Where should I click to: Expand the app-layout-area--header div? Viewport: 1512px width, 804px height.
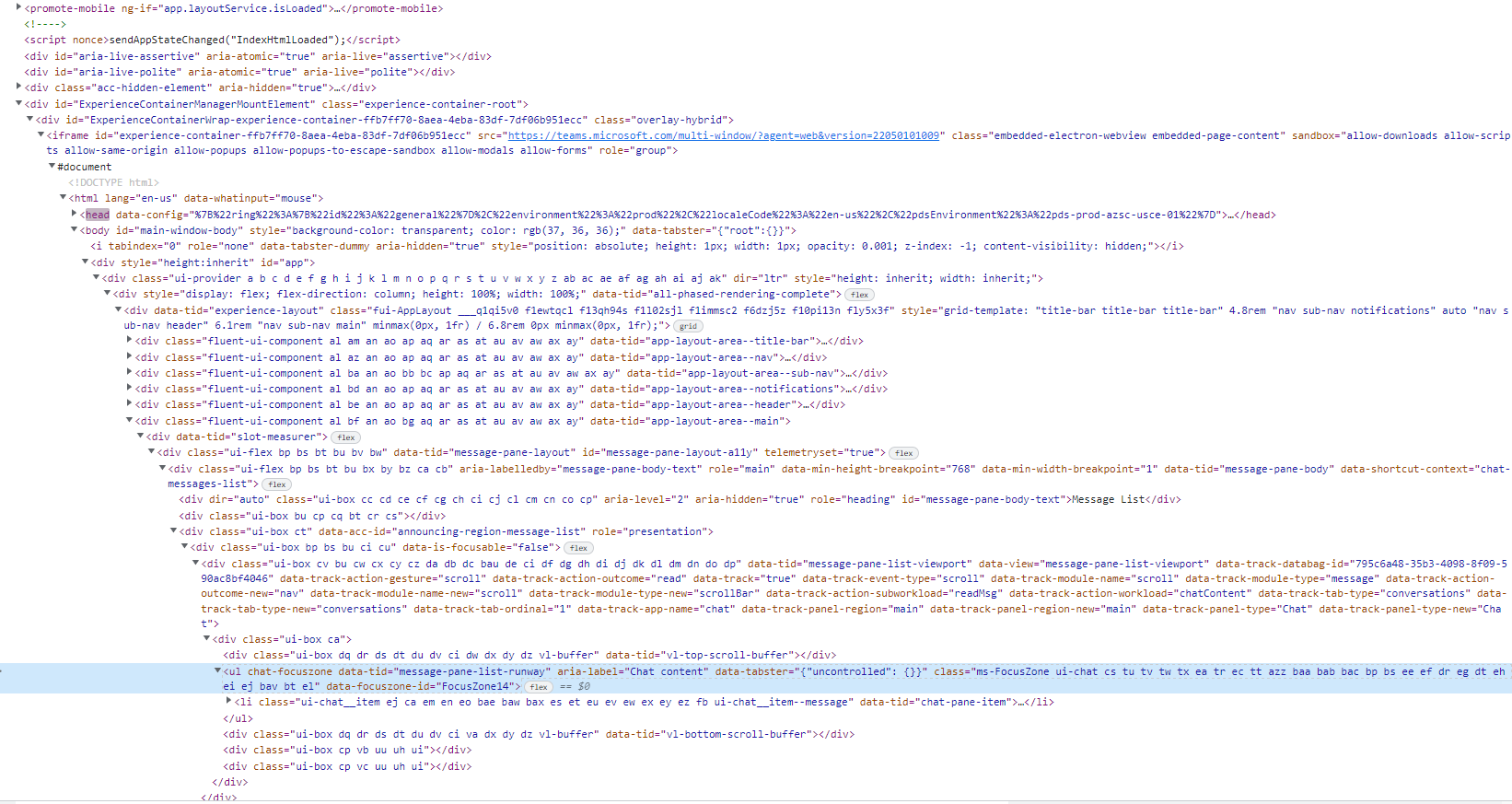[130, 403]
